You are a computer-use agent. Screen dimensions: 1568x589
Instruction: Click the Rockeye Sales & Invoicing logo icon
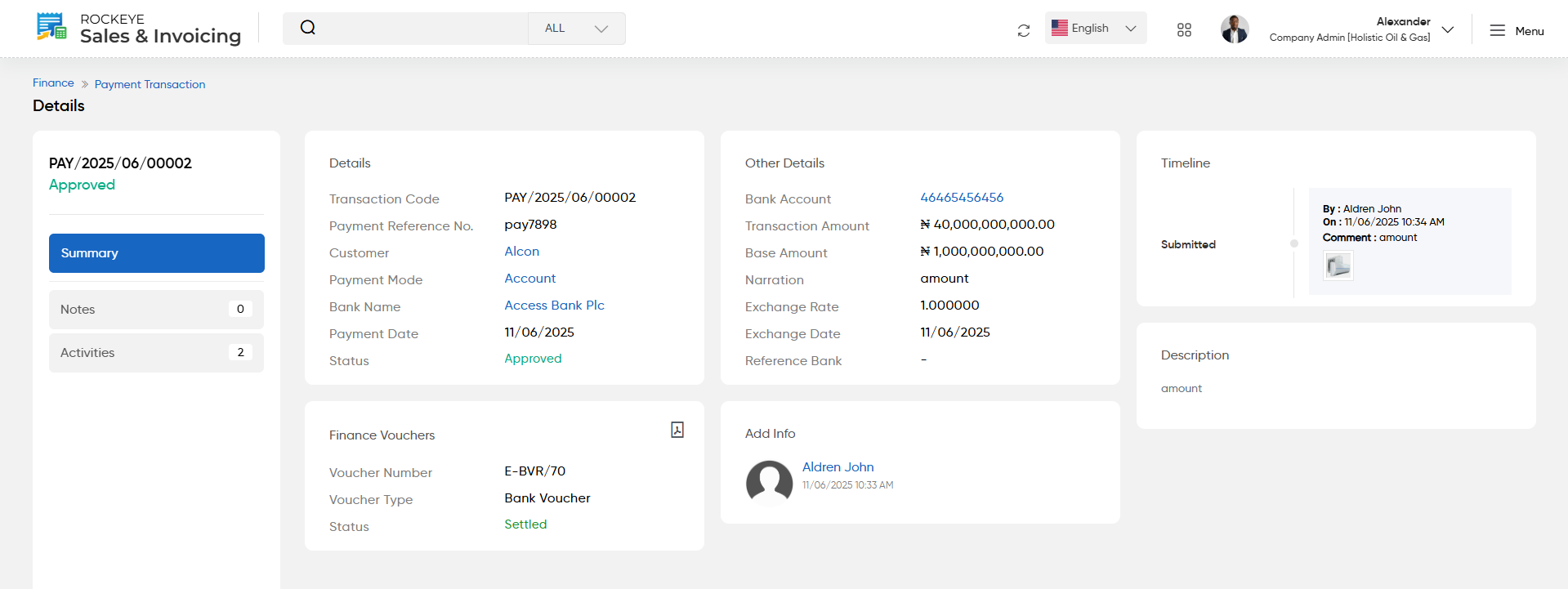(x=51, y=27)
